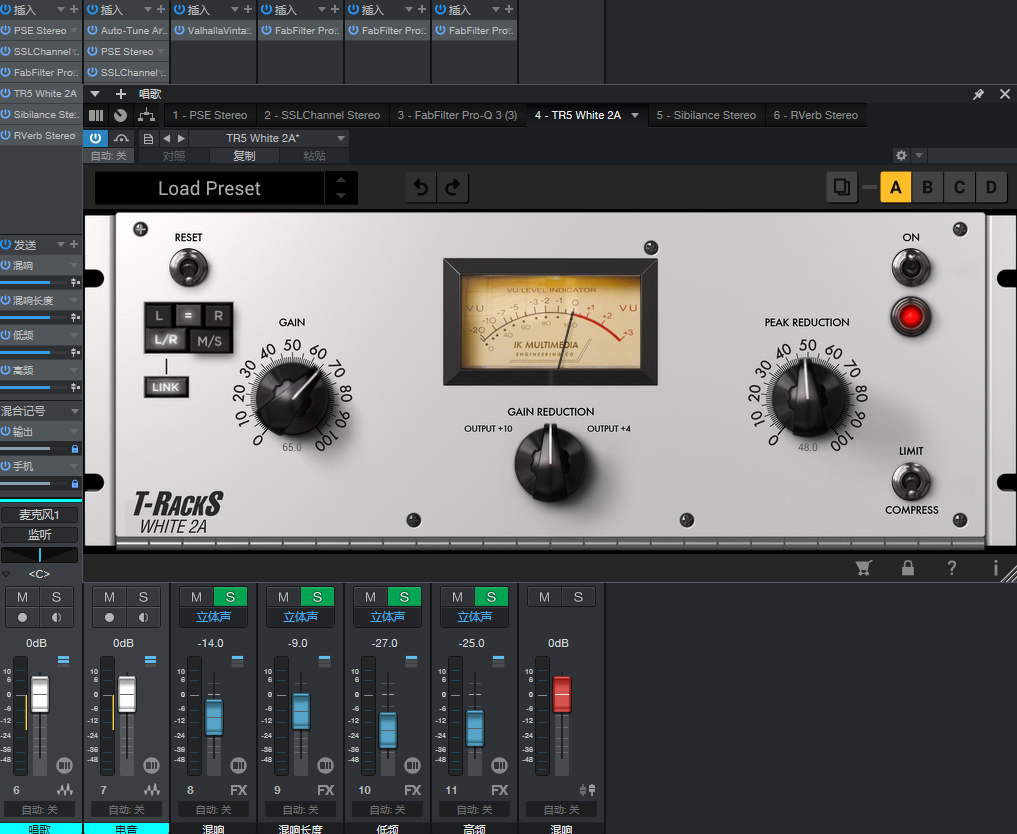
Task: Select preset slot B
Action: click(x=927, y=187)
